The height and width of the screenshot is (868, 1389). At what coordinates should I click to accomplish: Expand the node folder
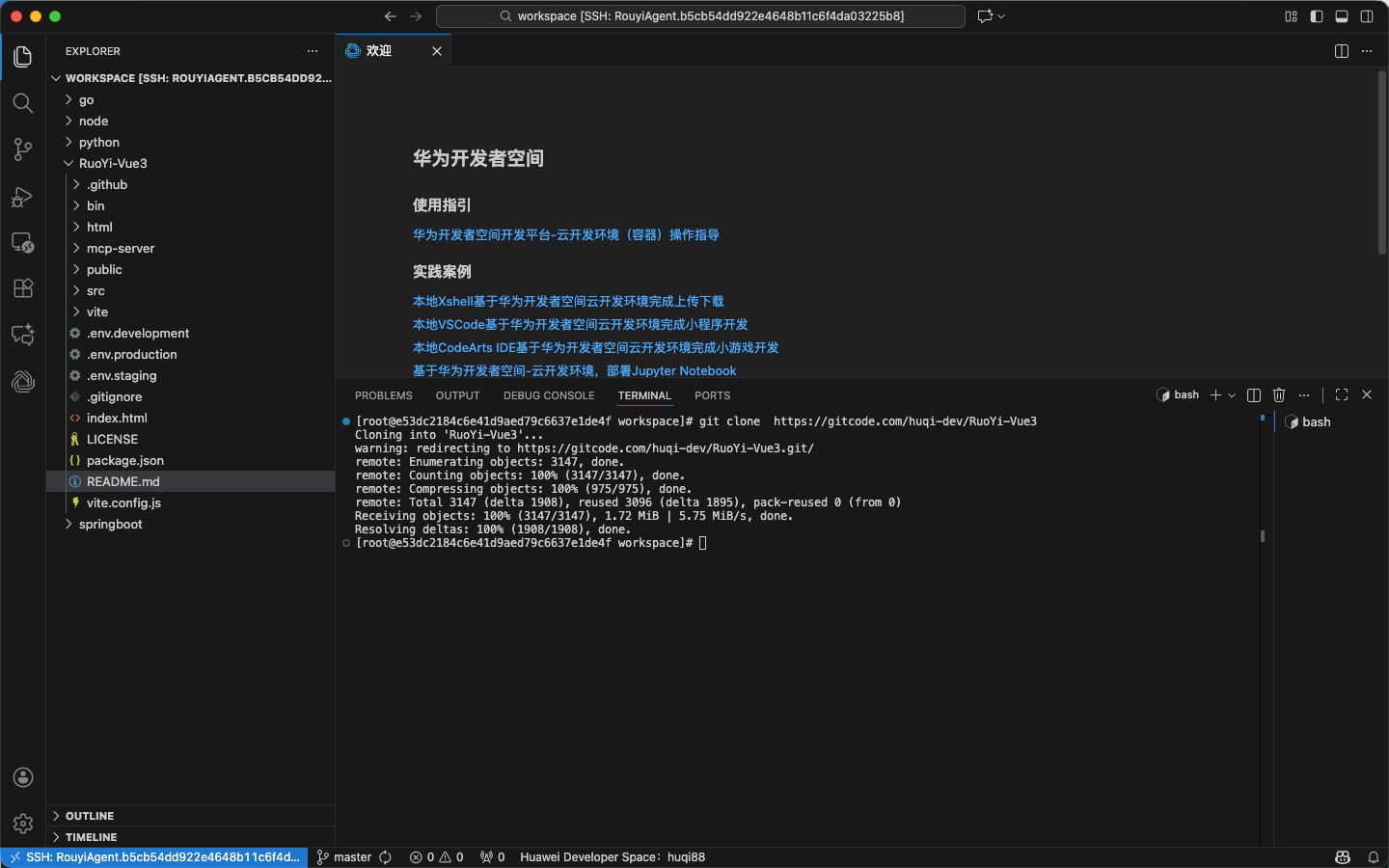coord(190,122)
